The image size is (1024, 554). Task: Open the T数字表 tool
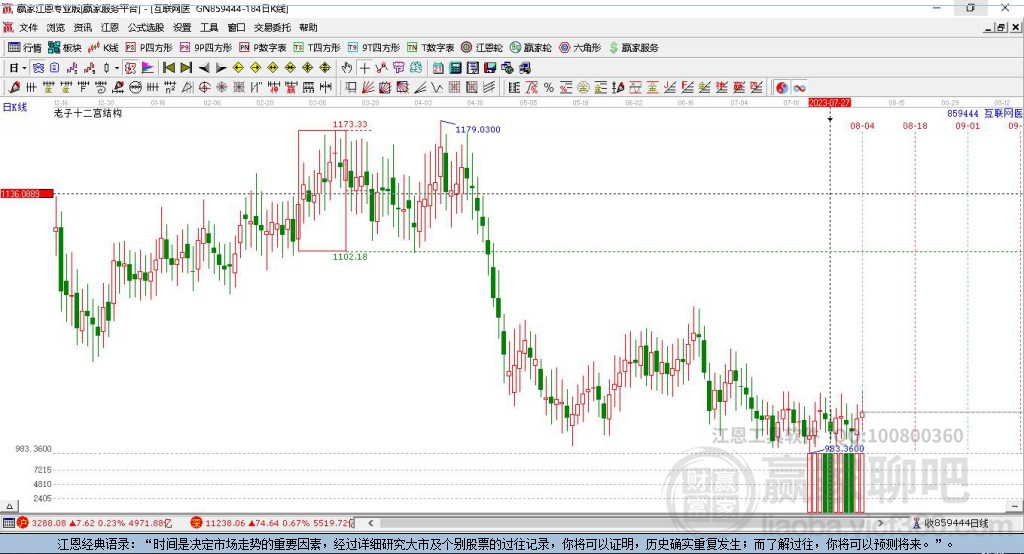tap(430, 48)
